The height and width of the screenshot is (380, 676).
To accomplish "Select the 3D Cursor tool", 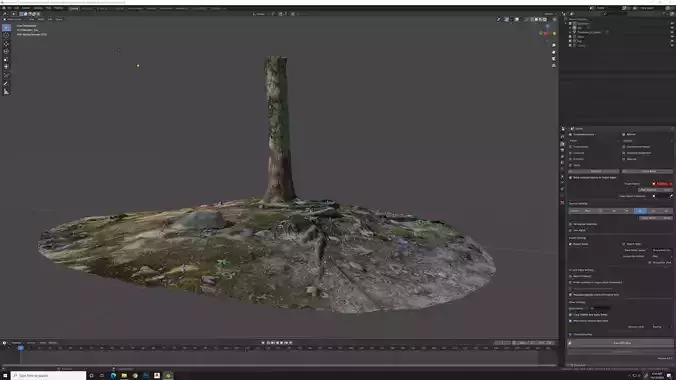I will [6, 36].
